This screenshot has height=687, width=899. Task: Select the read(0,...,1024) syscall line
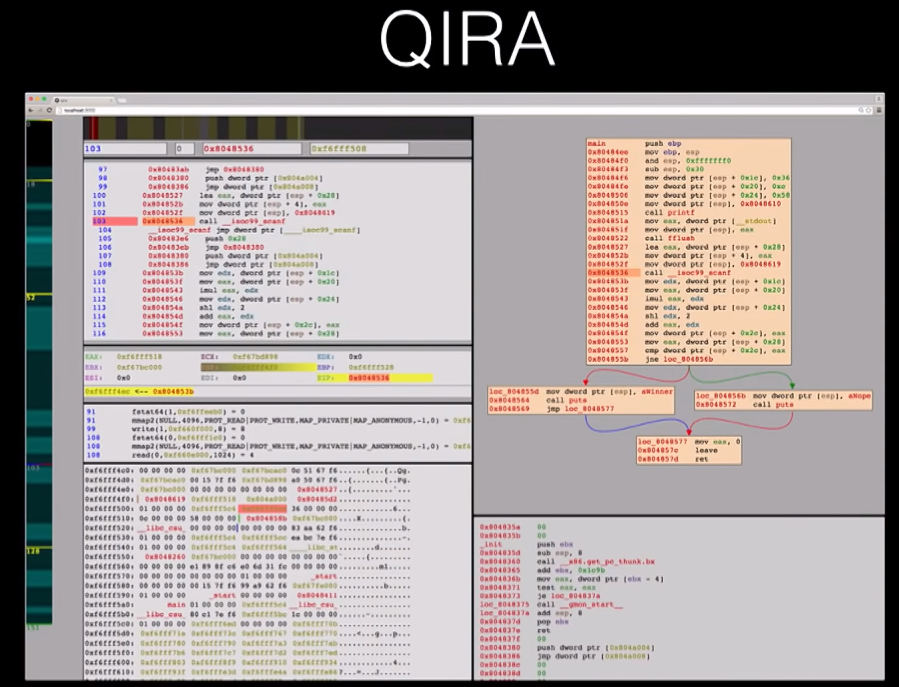(x=170, y=455)
